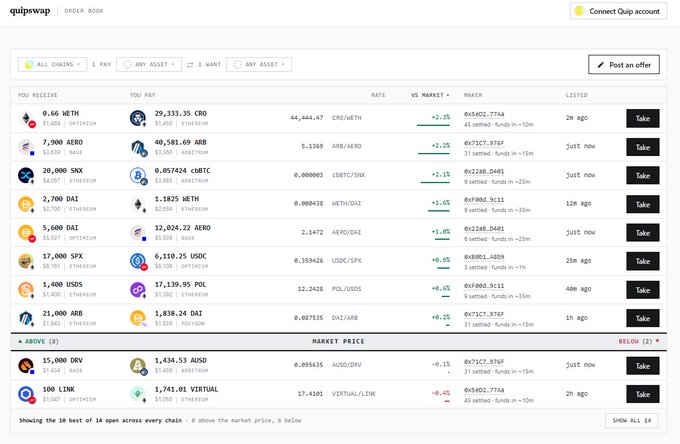Click the ARB token icon beside 21,000 ARB

click(26, 318)
